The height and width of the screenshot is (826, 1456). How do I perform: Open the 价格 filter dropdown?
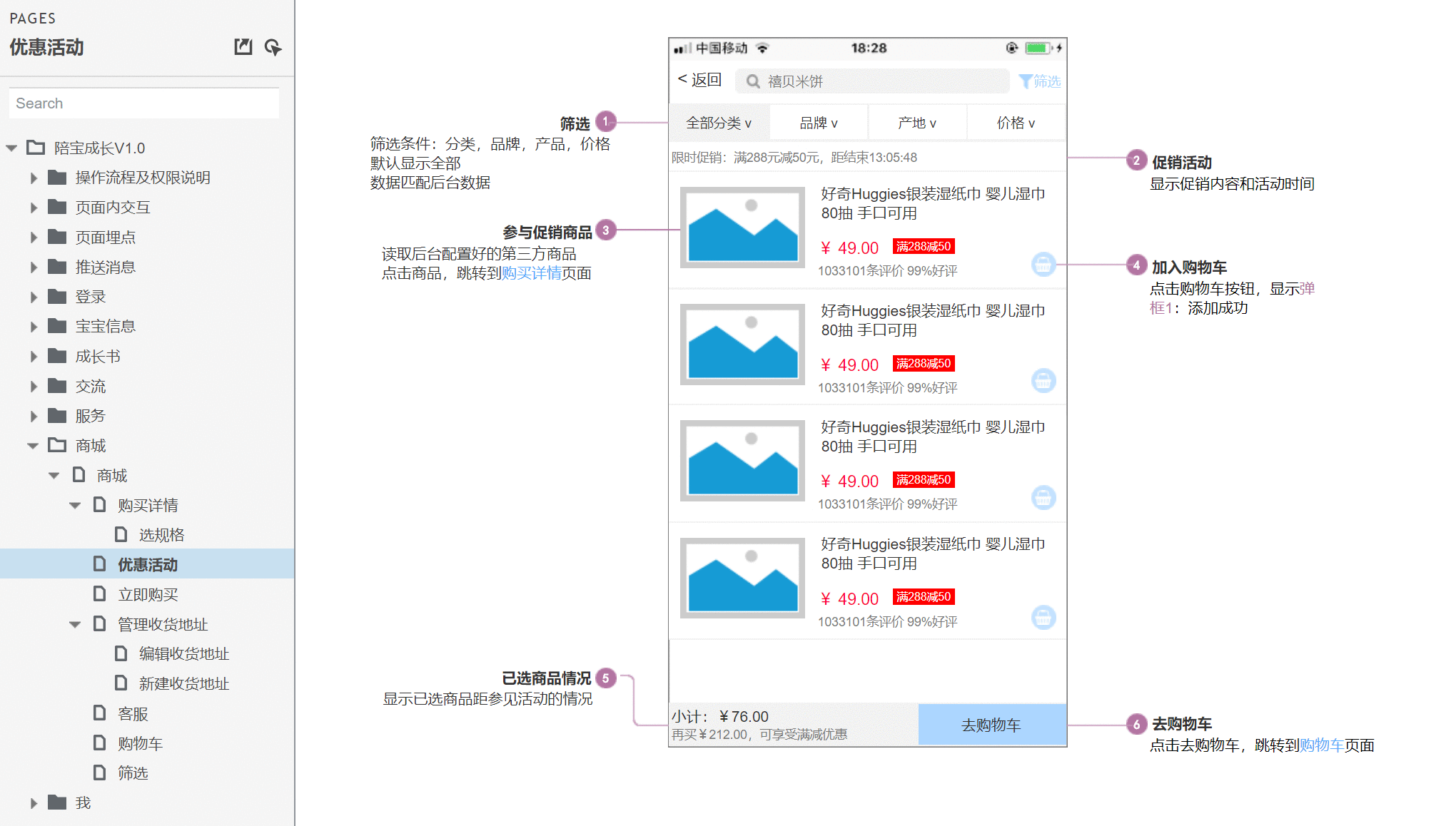(x=1016, y=123)
